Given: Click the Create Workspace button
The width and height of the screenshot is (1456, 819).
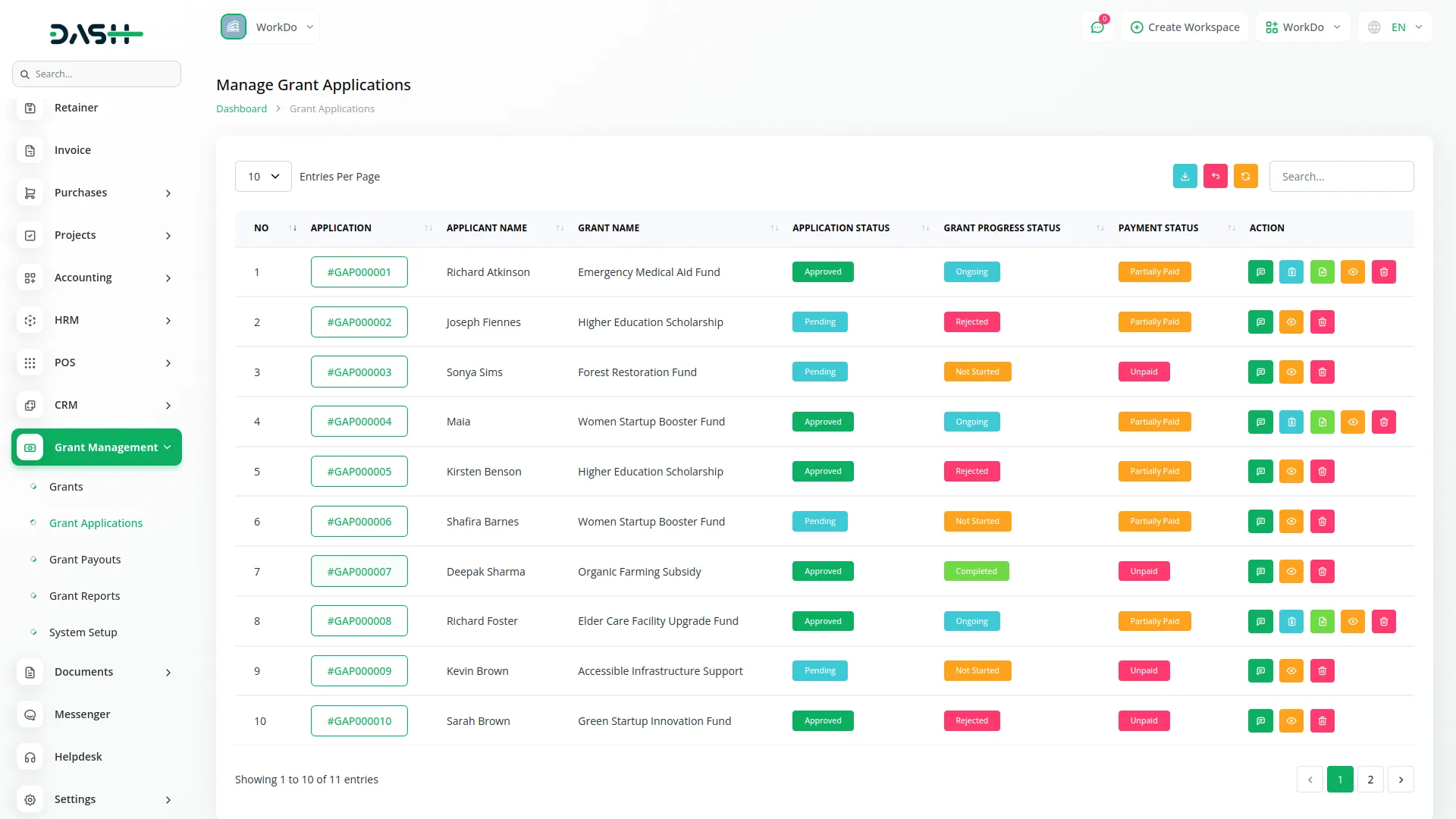Looking at the screenshot, I should coord(1185,27).
